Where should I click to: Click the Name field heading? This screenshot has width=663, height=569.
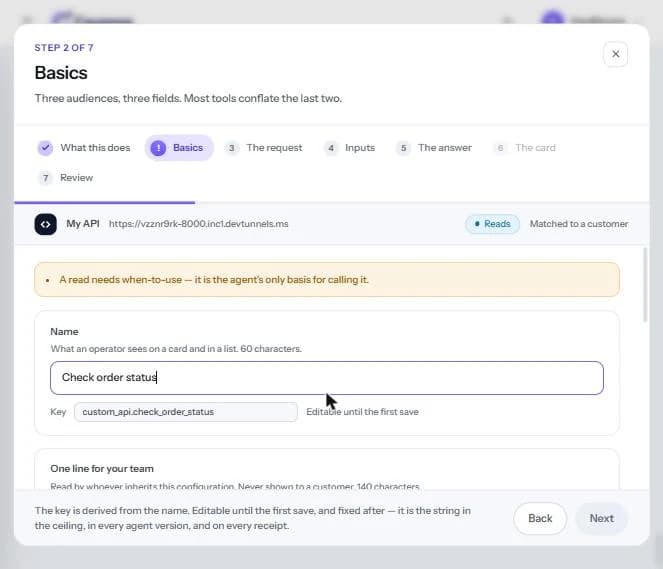[x=64, y=332]
